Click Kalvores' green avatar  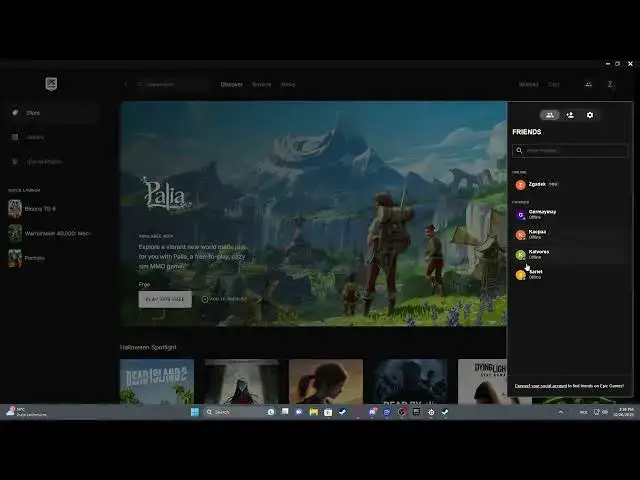pos(520,255)
